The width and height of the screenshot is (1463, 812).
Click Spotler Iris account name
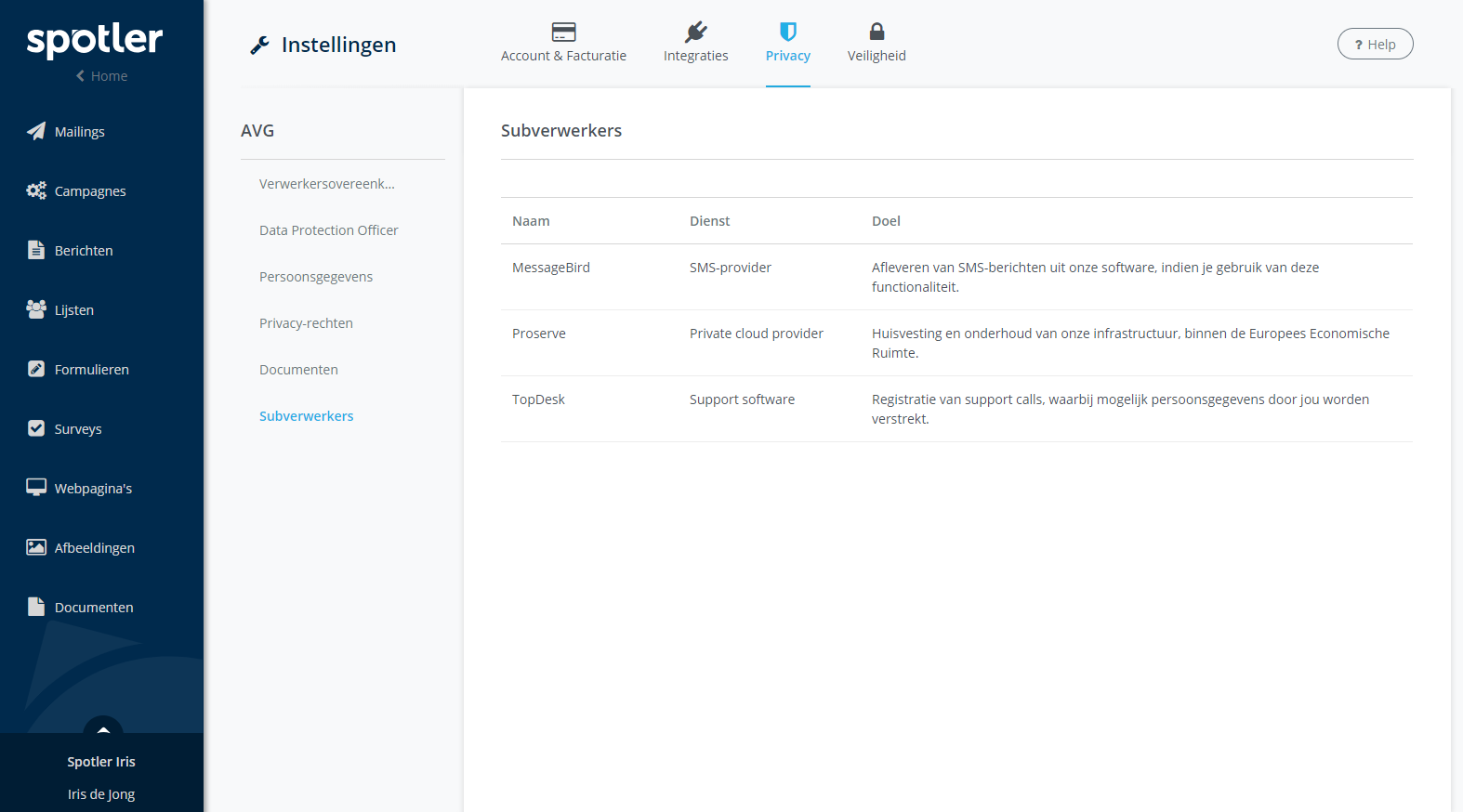click(101, 762)
